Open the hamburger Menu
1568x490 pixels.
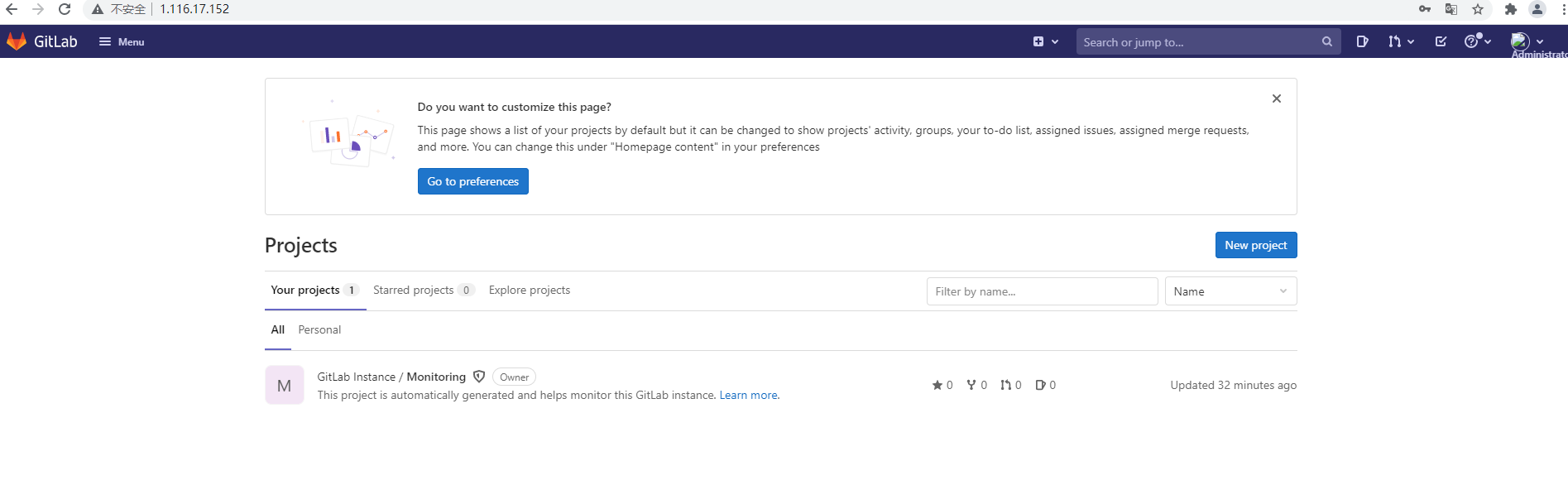tap(122, 41)
